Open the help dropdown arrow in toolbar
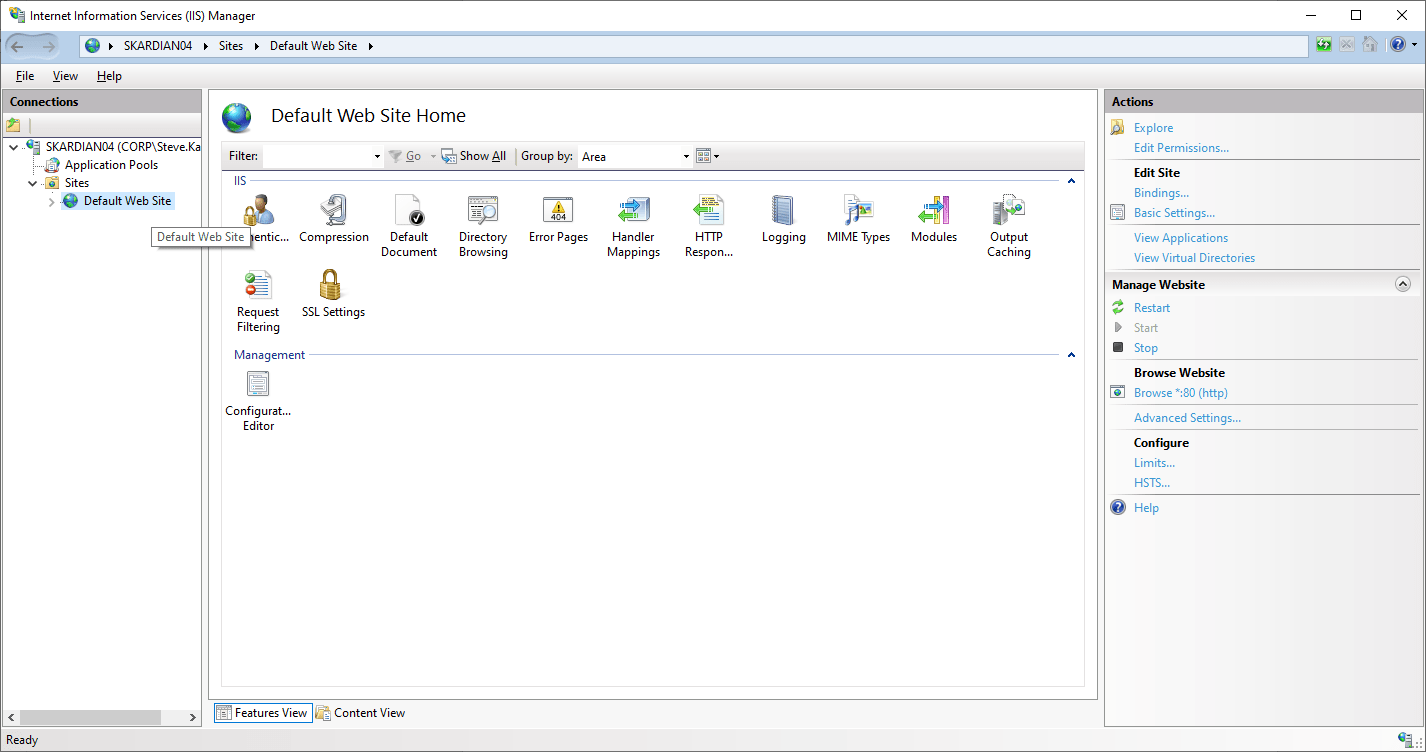This screenshot has height=752, width=1426. [1414, 46]
